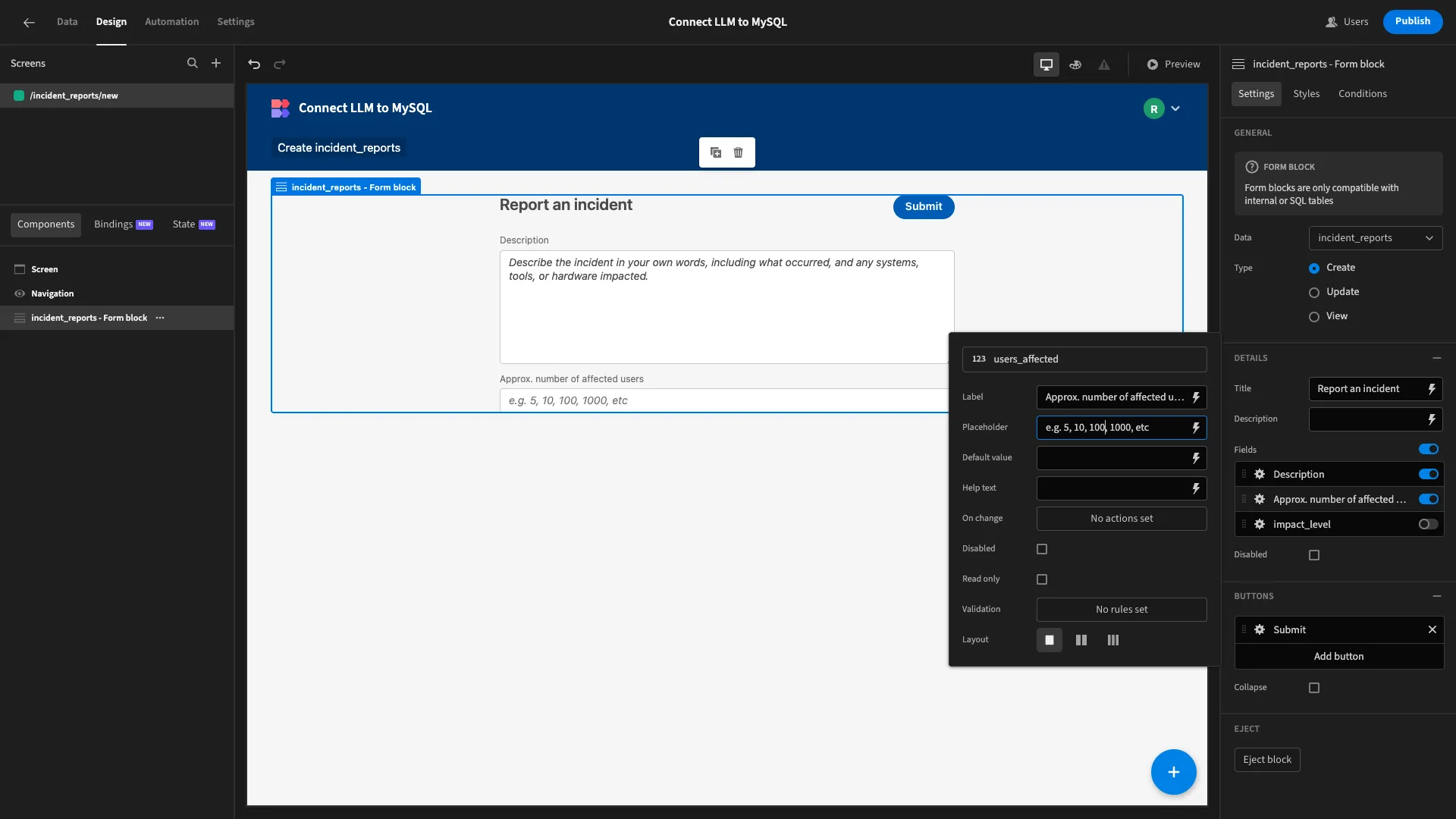Enable impact_level field toggle
This screenshot has height=819, width=1456.
[1429, 524]
